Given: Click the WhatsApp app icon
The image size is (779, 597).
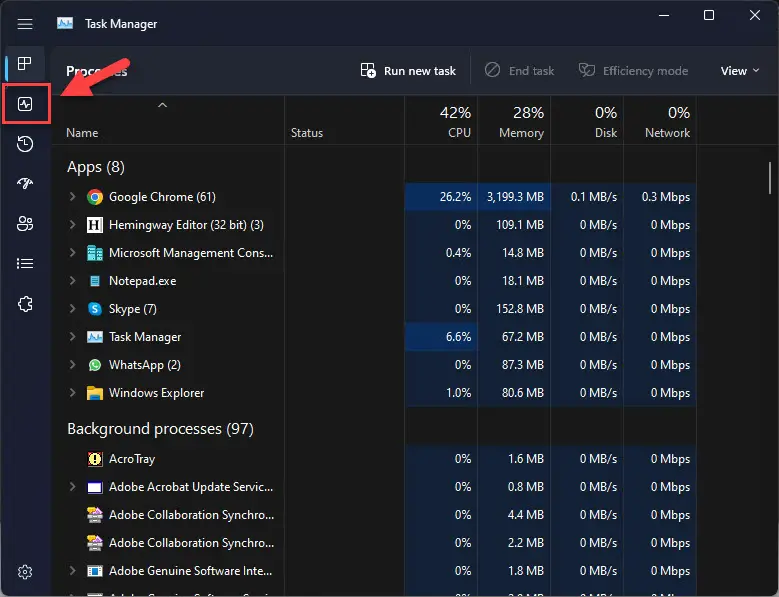Looking at the screenshot, I should (x=94, y=365).
